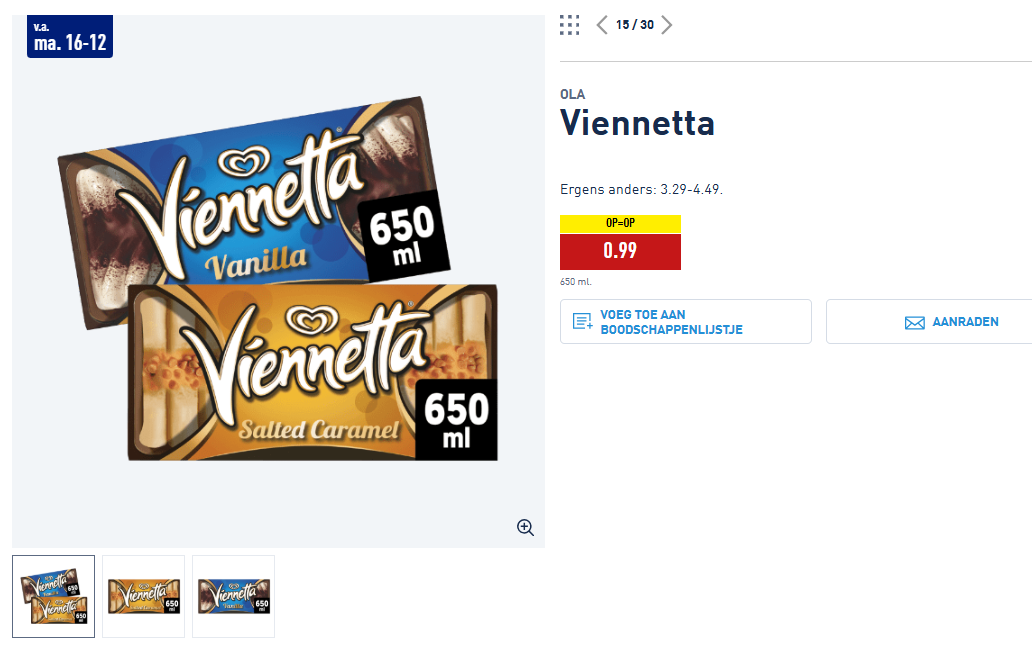
Task: Click the yellow OP=OP label
Action: 620,223
